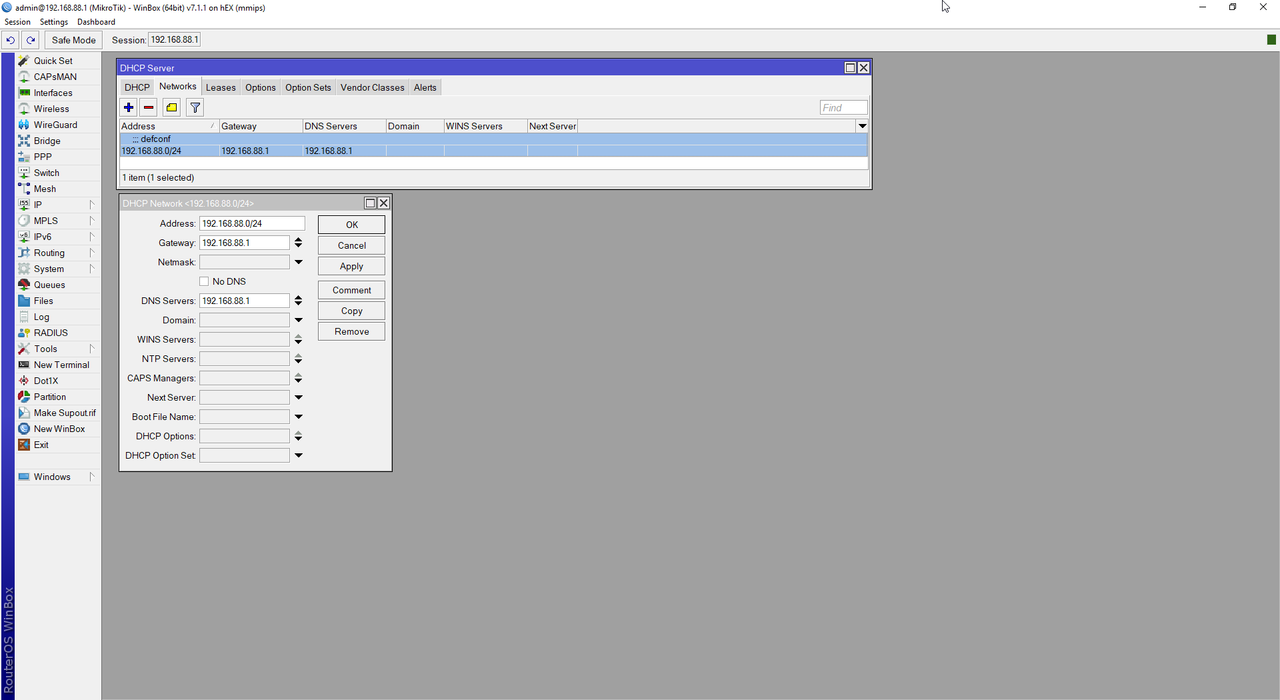Expand the Next Server field arrow
The width and height of the screenshot is (1280, 700).
[x=298, y=398]
